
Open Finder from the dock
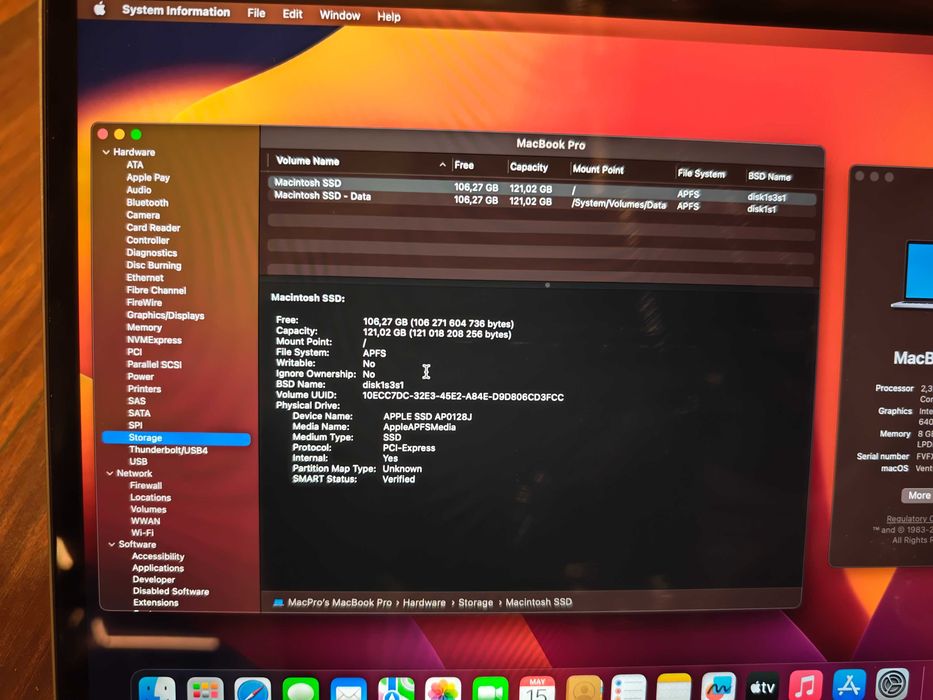[x=157, y=690]
